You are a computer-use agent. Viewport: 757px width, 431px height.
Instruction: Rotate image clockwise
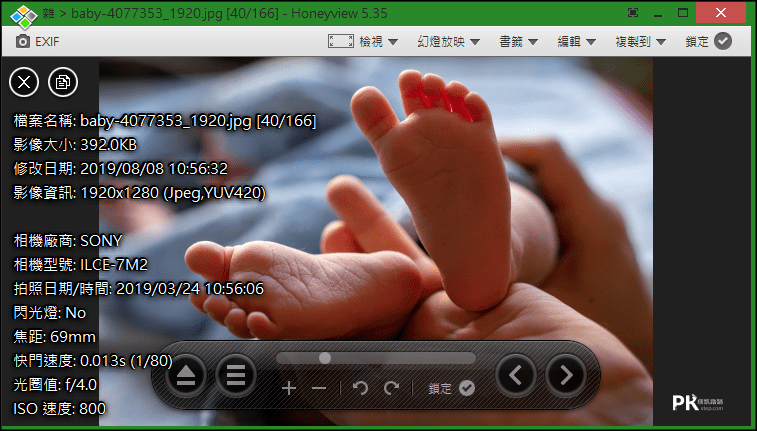[392, 388]
